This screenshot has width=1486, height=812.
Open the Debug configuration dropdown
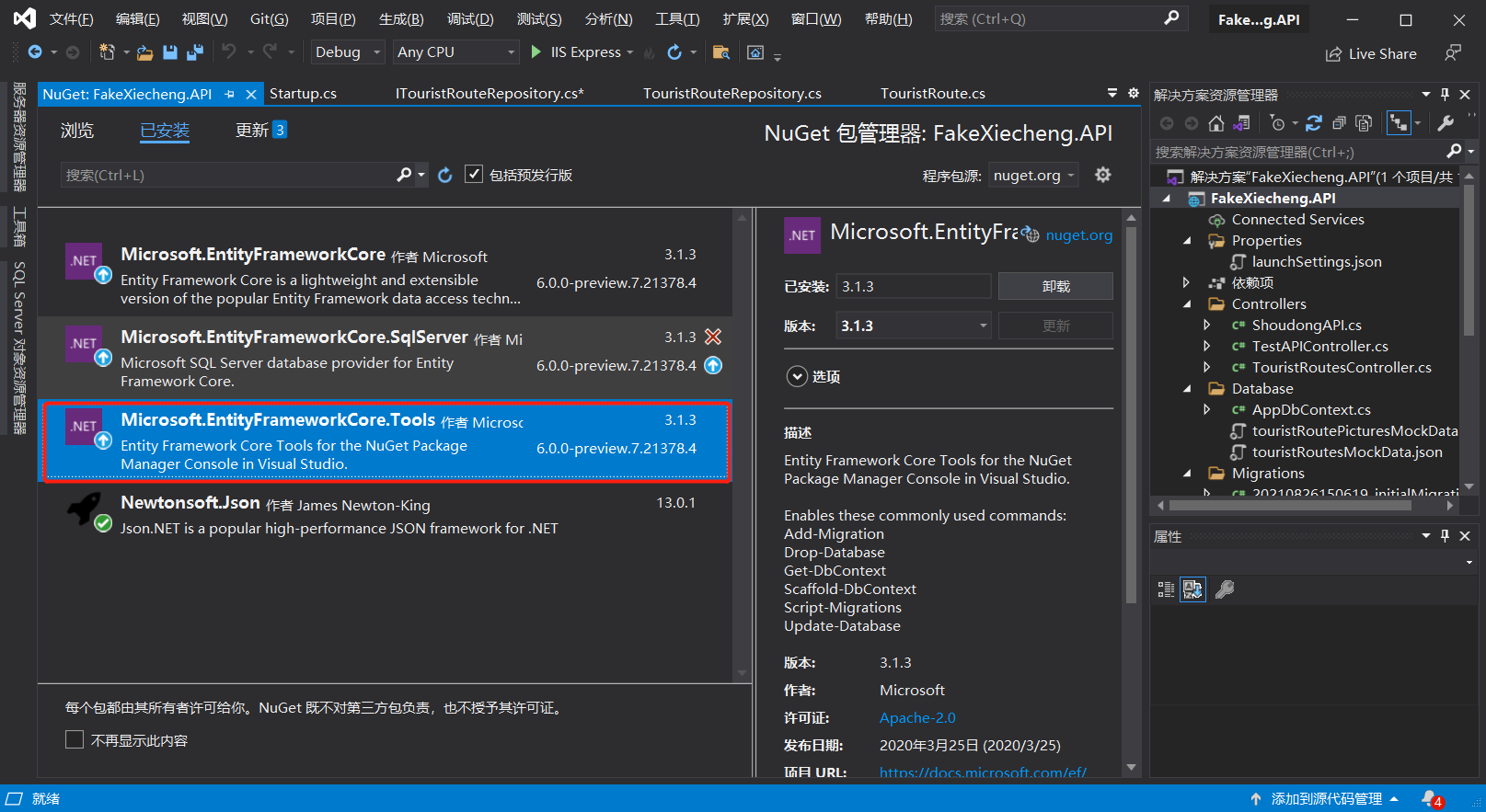pyautogui.click(x=348, y=52)
